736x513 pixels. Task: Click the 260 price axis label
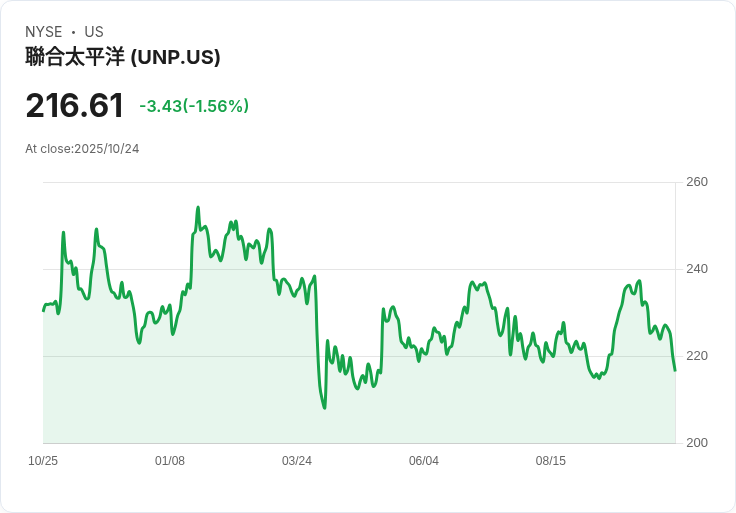pyautogui.click(x=697, y=182)
